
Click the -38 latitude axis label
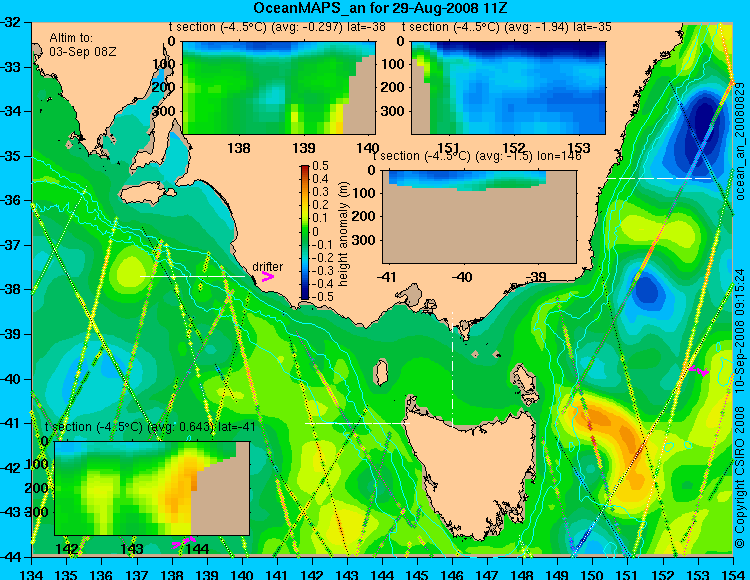[10, 289]
